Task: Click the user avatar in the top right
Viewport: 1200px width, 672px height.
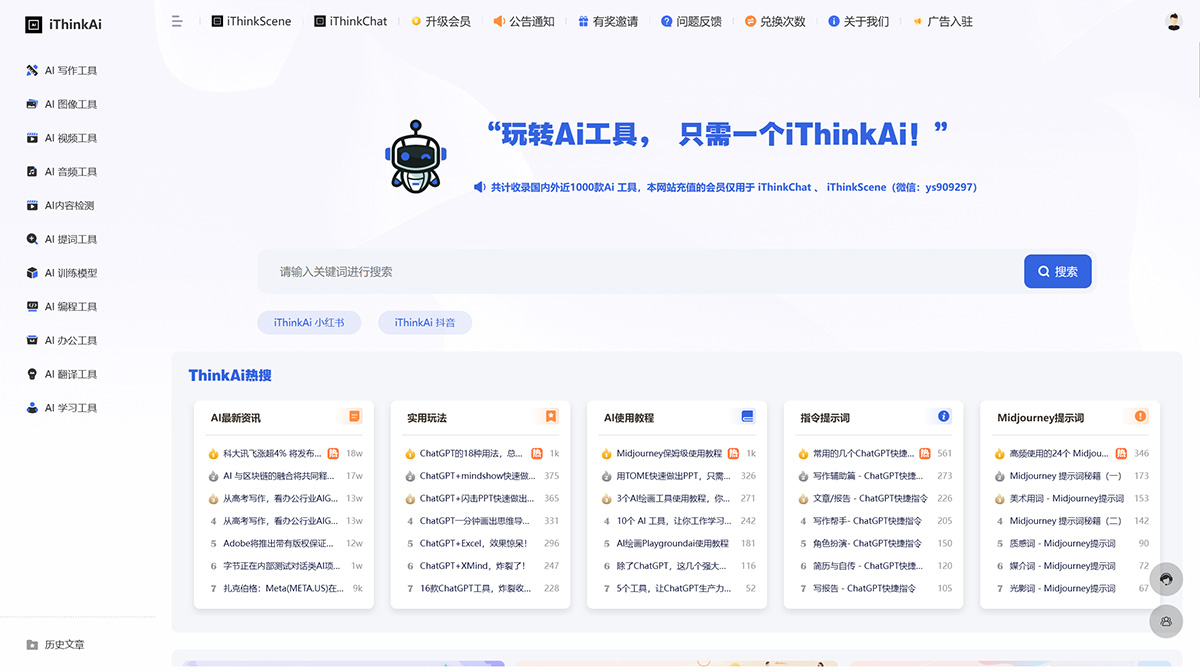Action: pos(1172,21)
